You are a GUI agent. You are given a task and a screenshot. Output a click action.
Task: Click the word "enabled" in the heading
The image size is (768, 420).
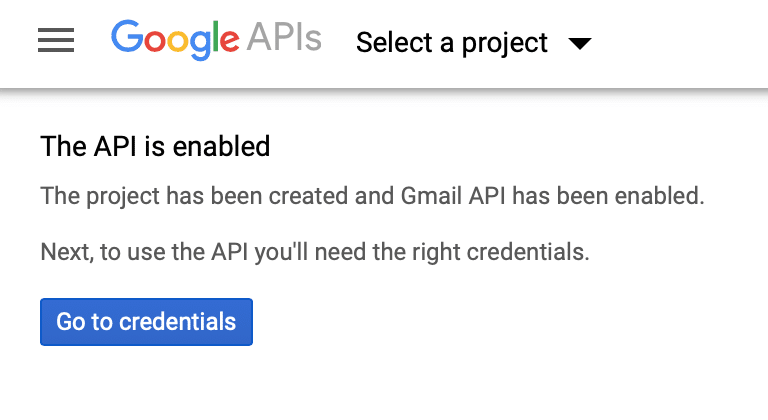pyautogui.click(x=229, y=147)
